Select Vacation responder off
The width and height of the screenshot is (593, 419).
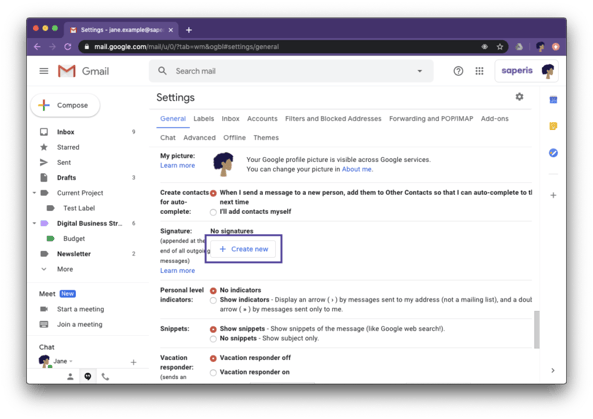pyautogui.click(x=213, y=358)
